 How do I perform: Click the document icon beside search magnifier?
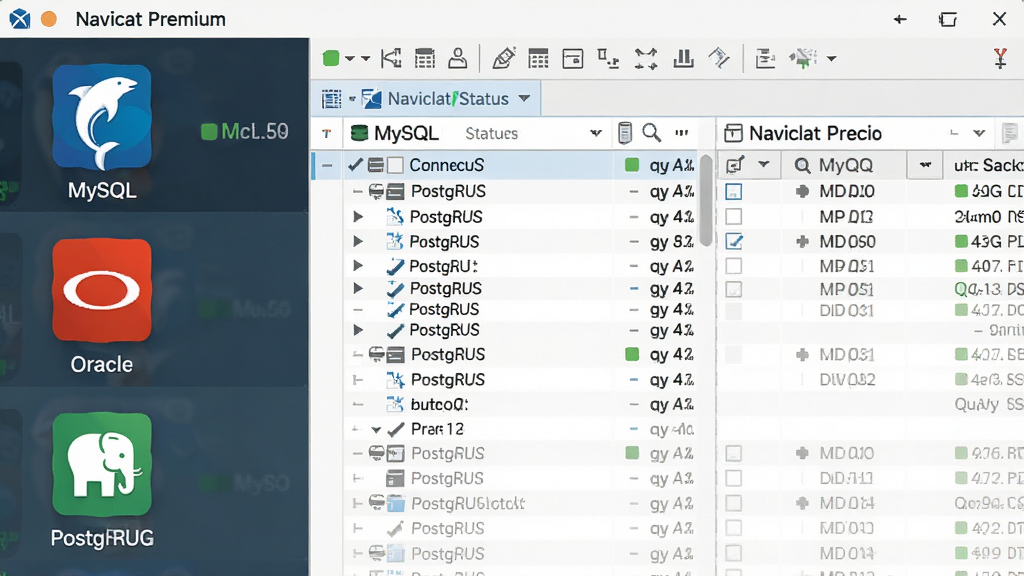[x=624, y=133]
